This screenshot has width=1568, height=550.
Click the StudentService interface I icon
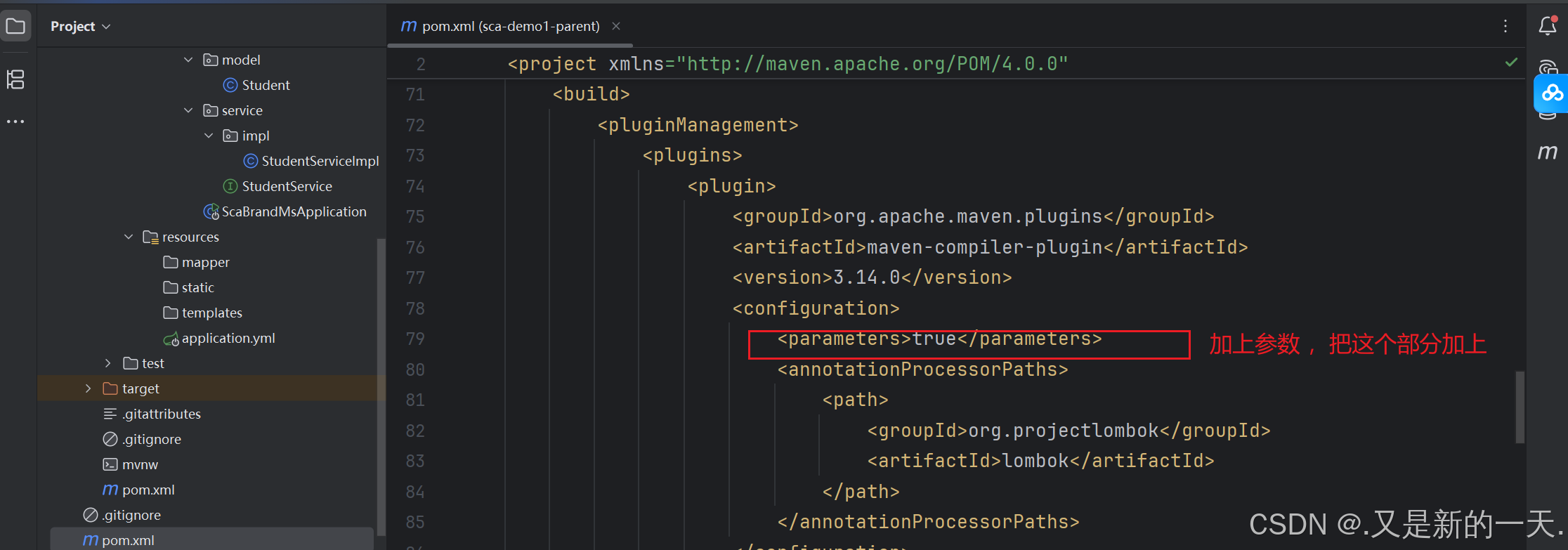point(230,186)
